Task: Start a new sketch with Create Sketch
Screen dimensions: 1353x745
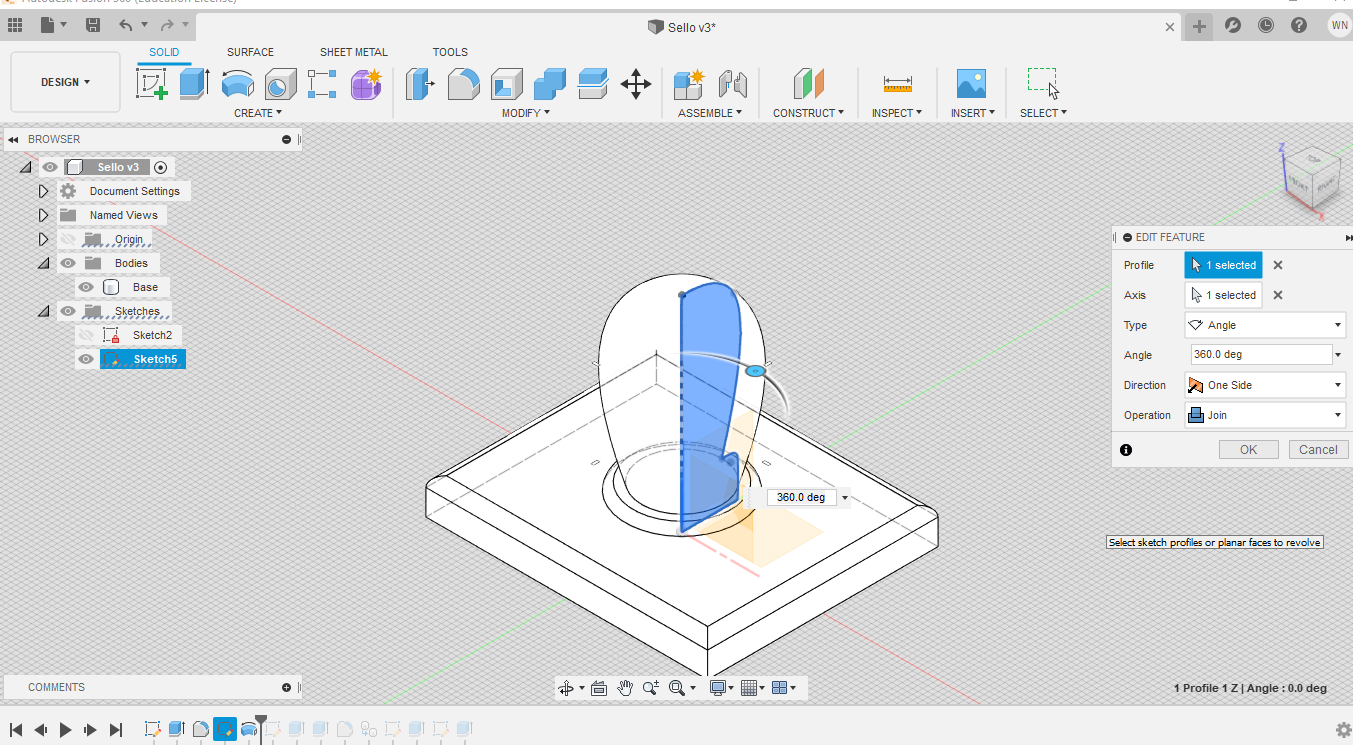Action: [152, 83]
